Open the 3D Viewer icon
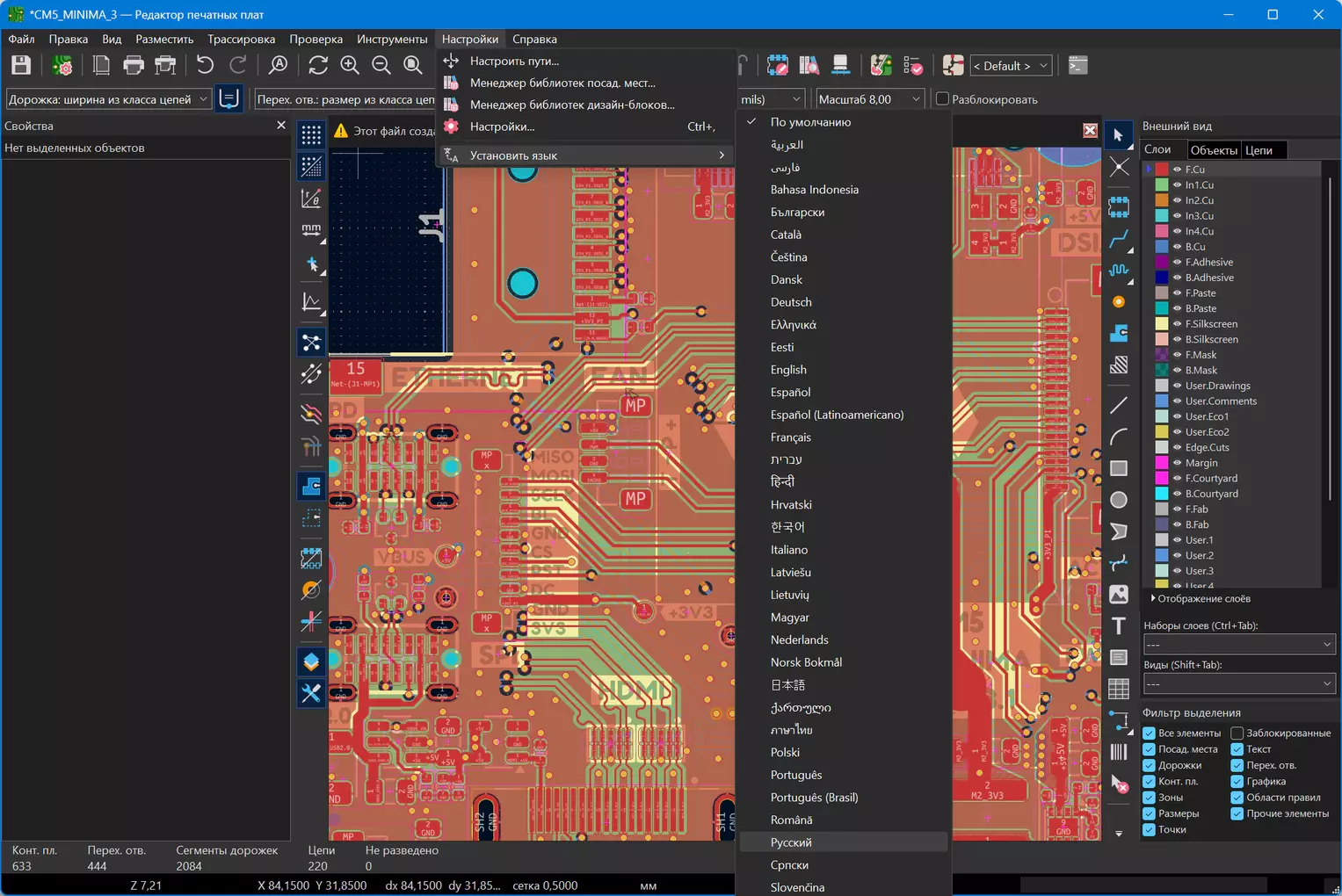The image size is (1342, 896). tap(841, 65)
